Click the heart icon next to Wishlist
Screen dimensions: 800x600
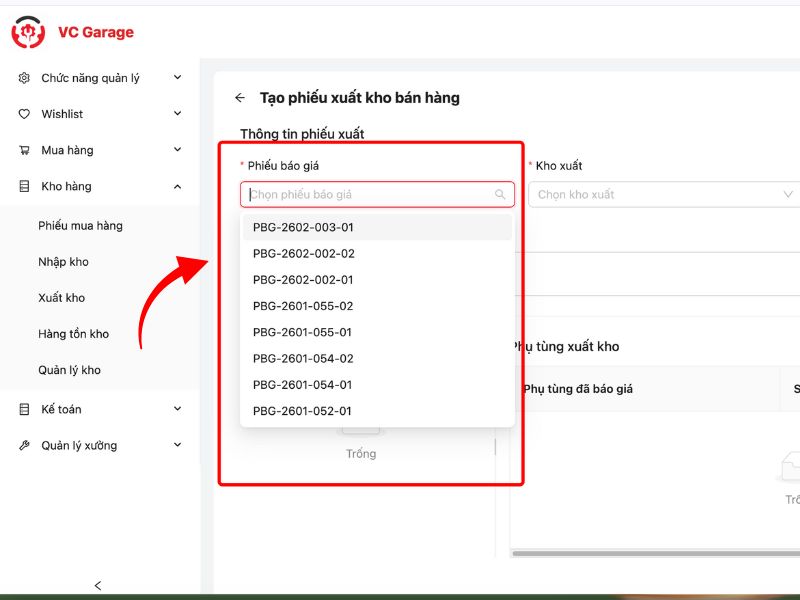click(x=25, y=114)
